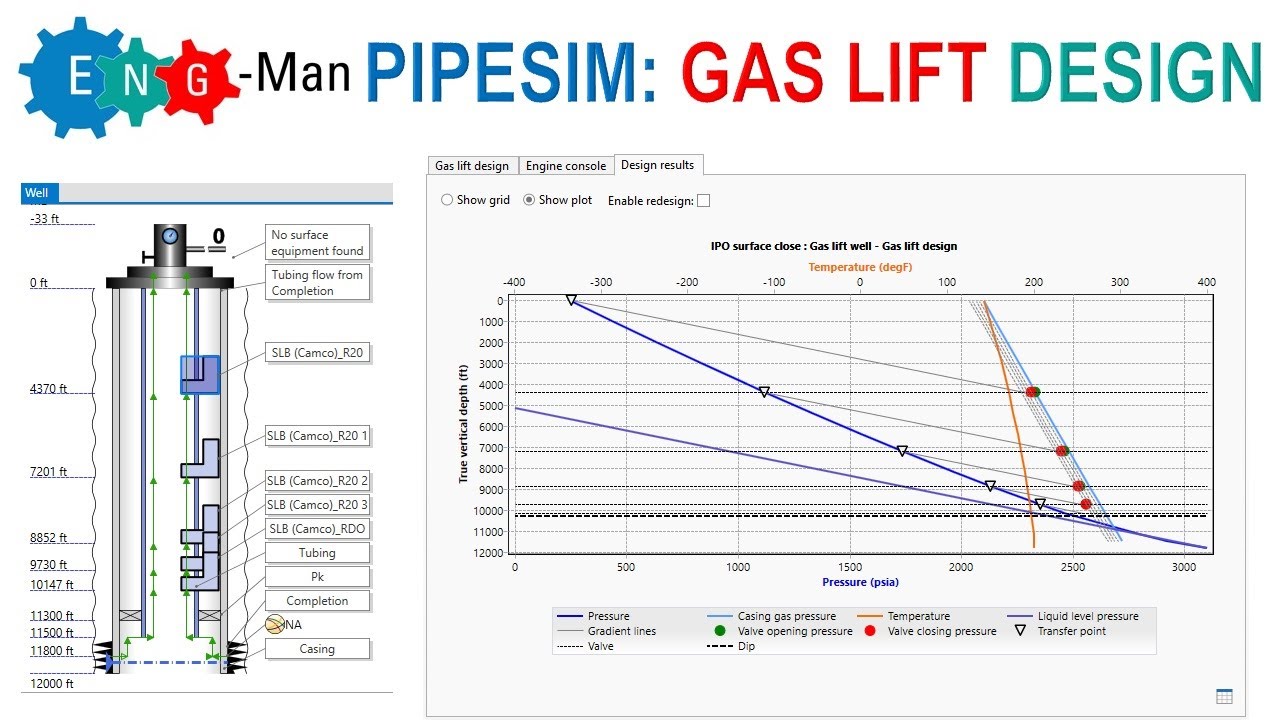This screenshot has height=720, width=1280.
Task: Click the 7201 ft depth marker
Action: 48,471
